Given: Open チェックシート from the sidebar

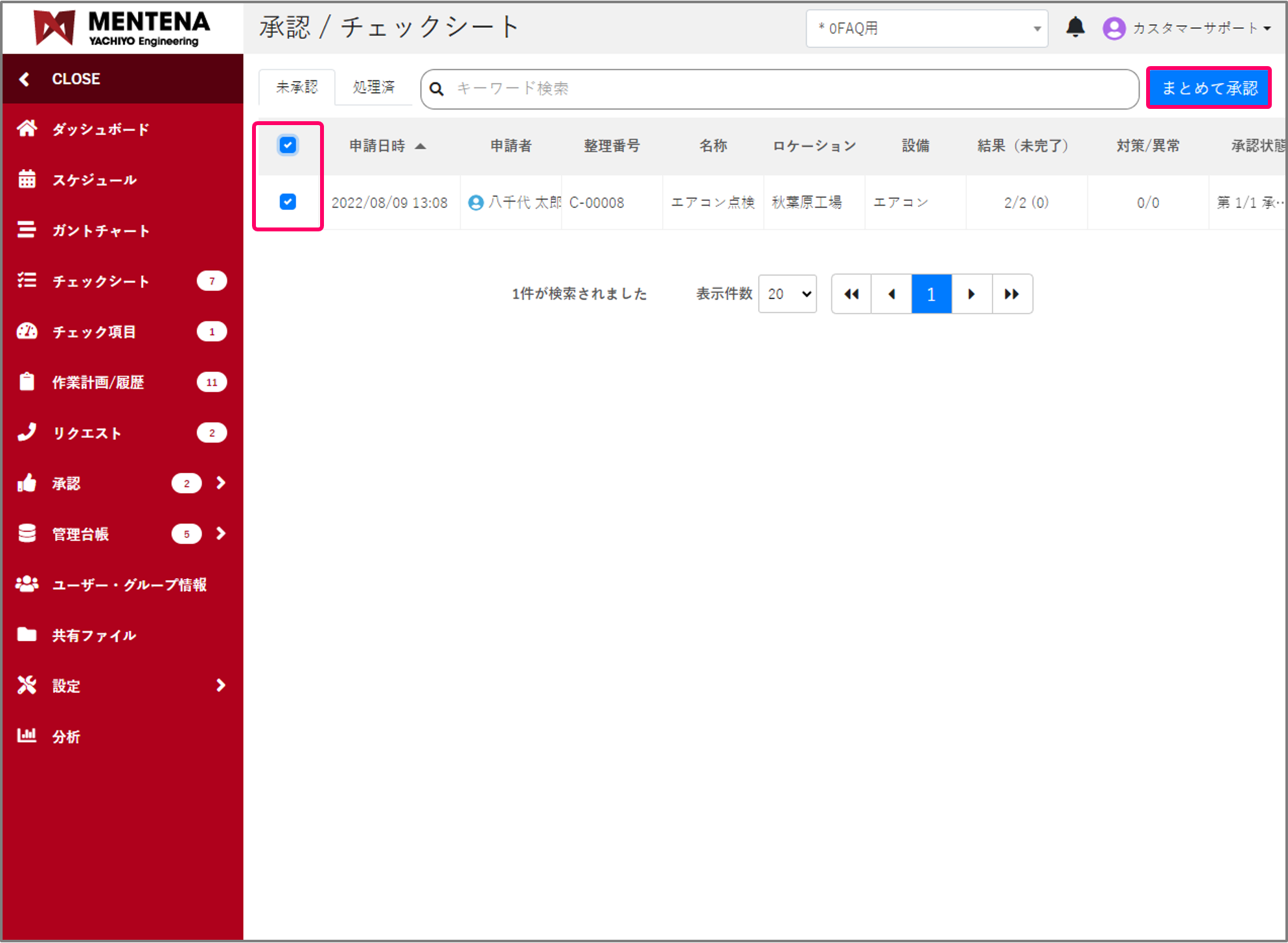Looking at the screenshot, I should [100, 281].
